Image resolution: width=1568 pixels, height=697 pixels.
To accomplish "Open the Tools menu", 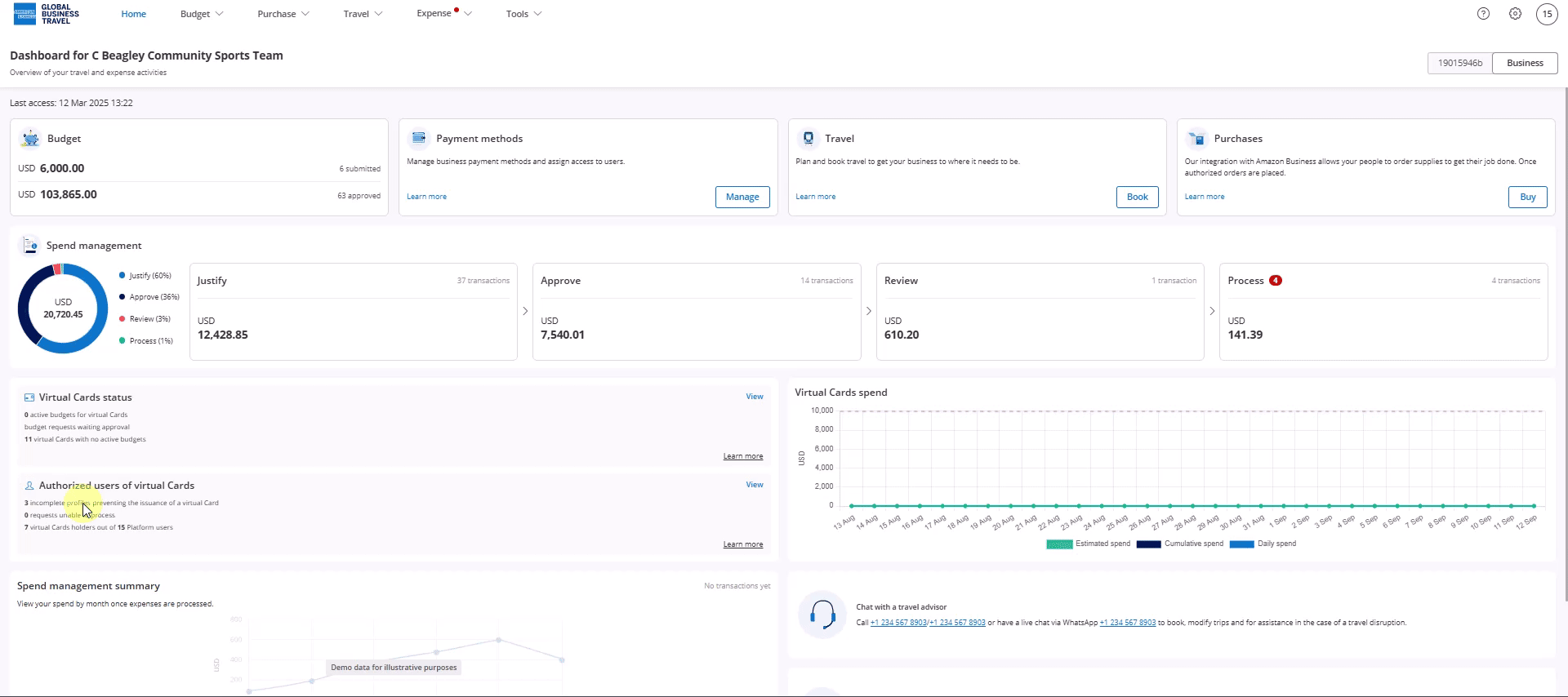I will (x=517, y=14).
